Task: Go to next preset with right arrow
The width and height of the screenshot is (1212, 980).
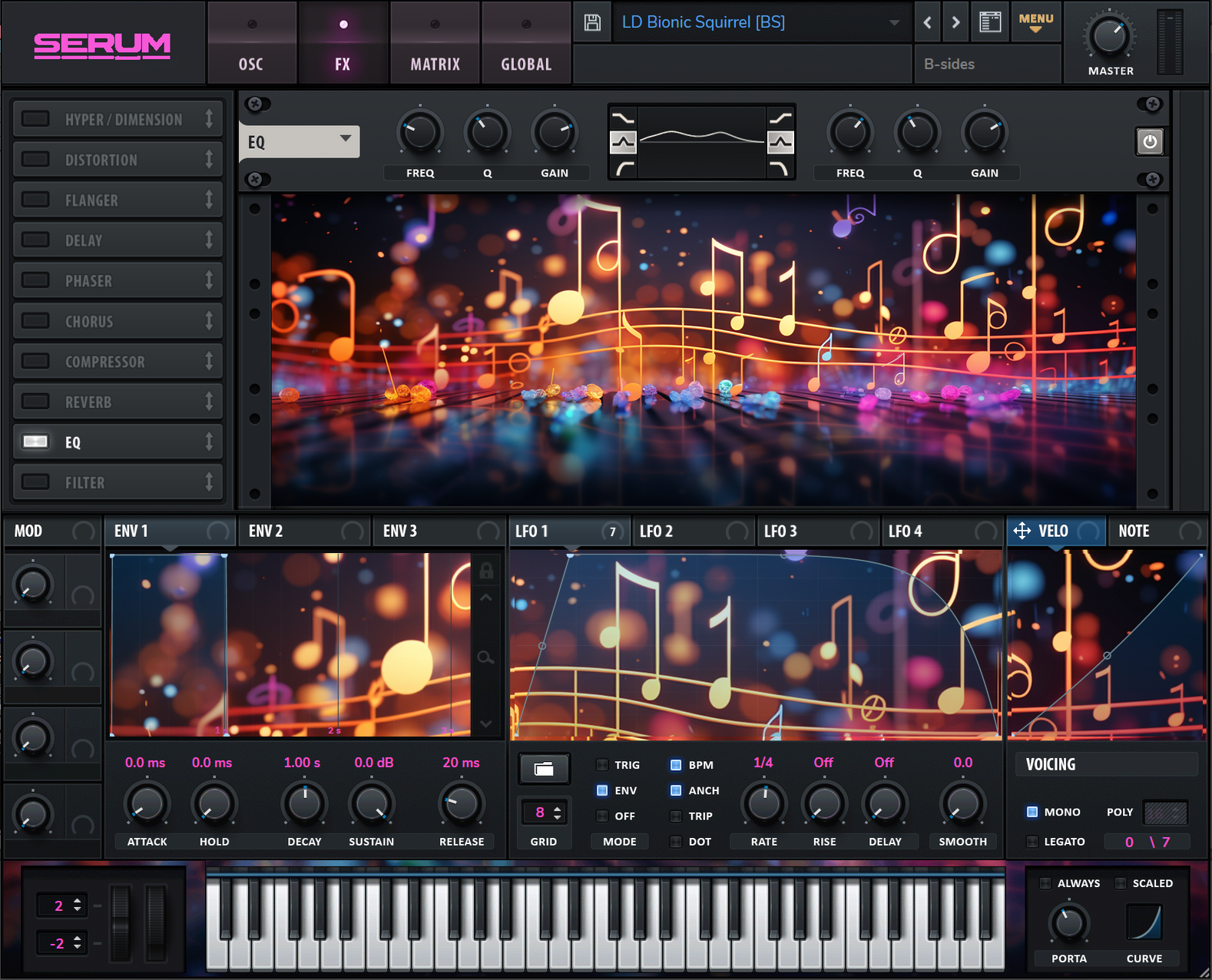Action: pyautogui.click(x=955, y=22)
